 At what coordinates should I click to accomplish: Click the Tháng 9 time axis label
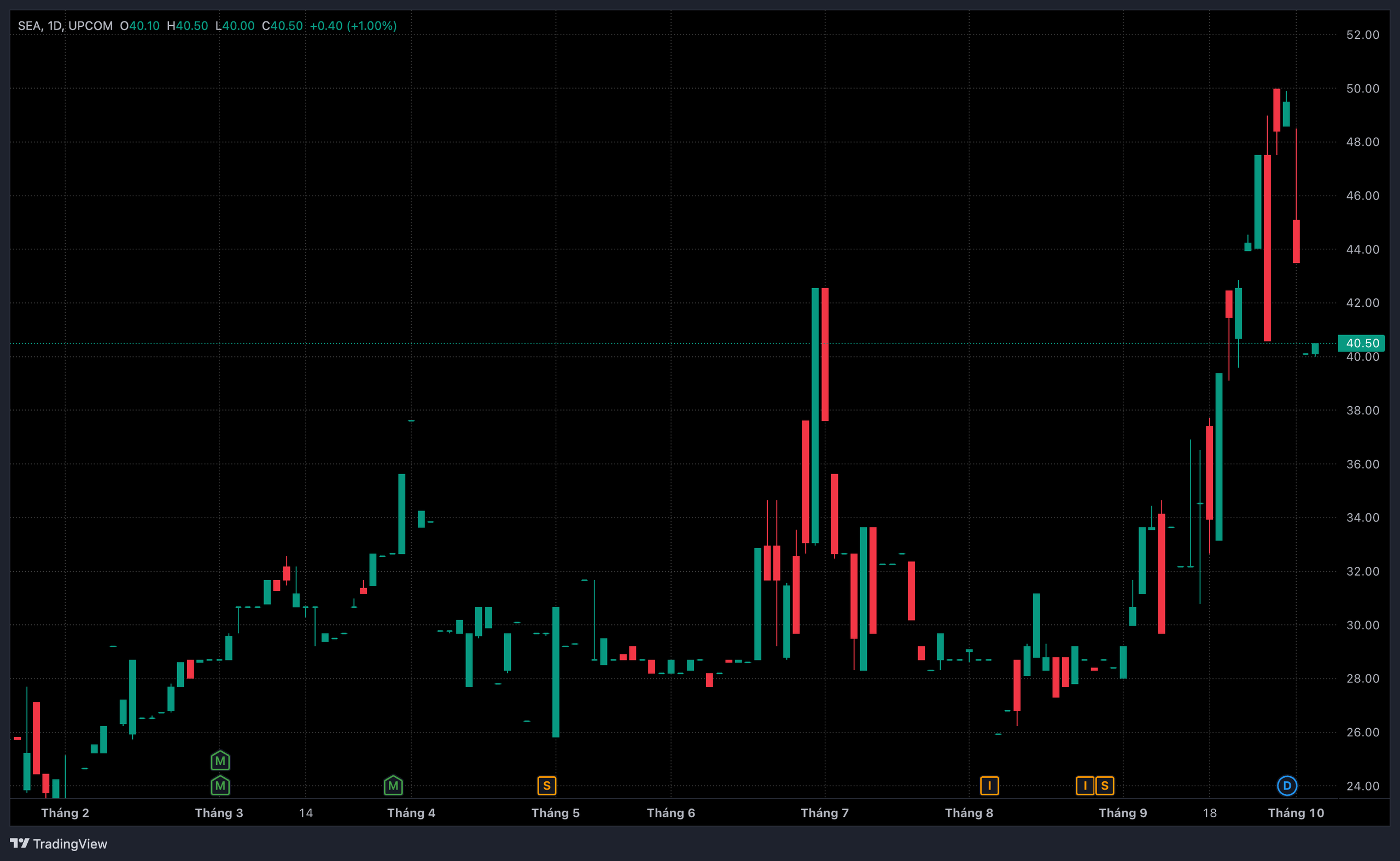click(1123, 812)
